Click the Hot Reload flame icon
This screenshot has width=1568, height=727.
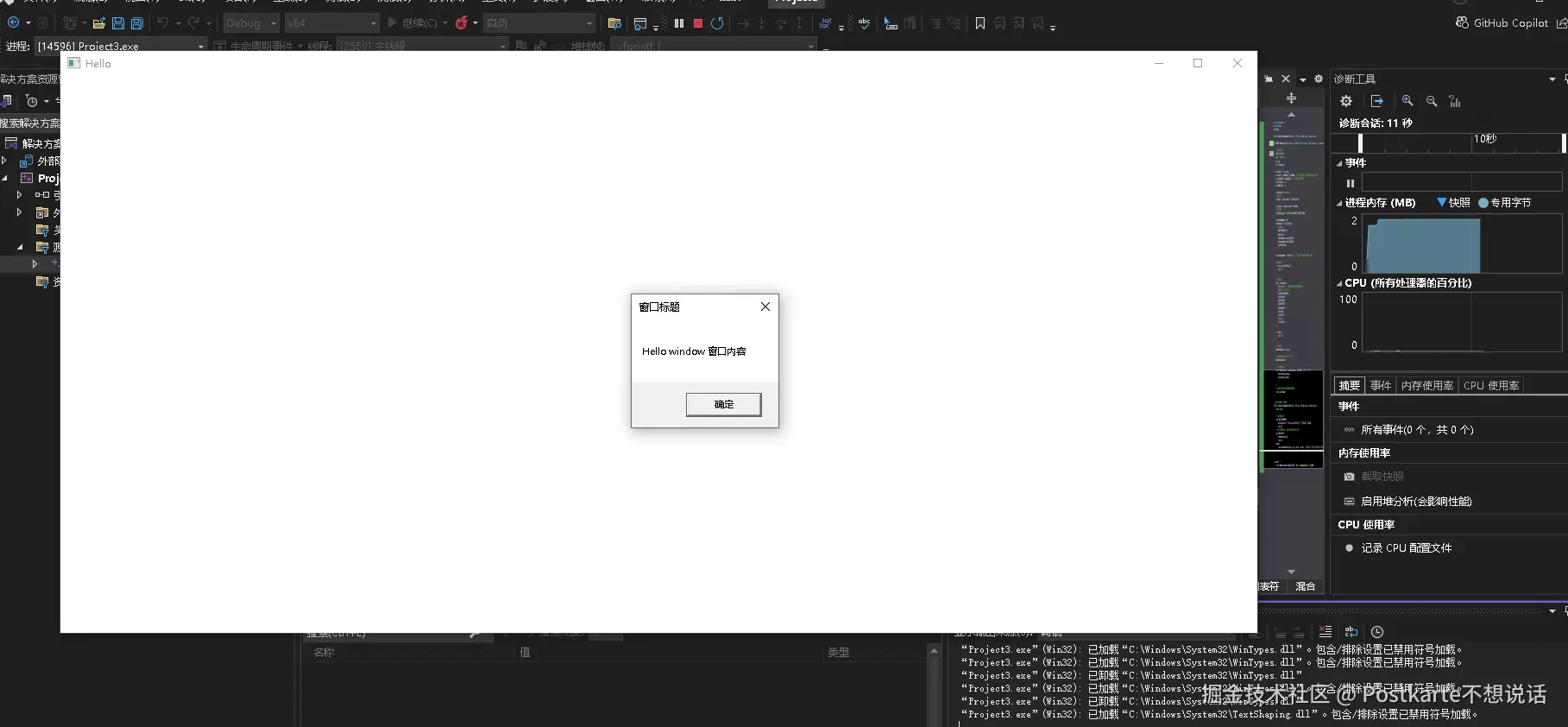pos(462,23)
